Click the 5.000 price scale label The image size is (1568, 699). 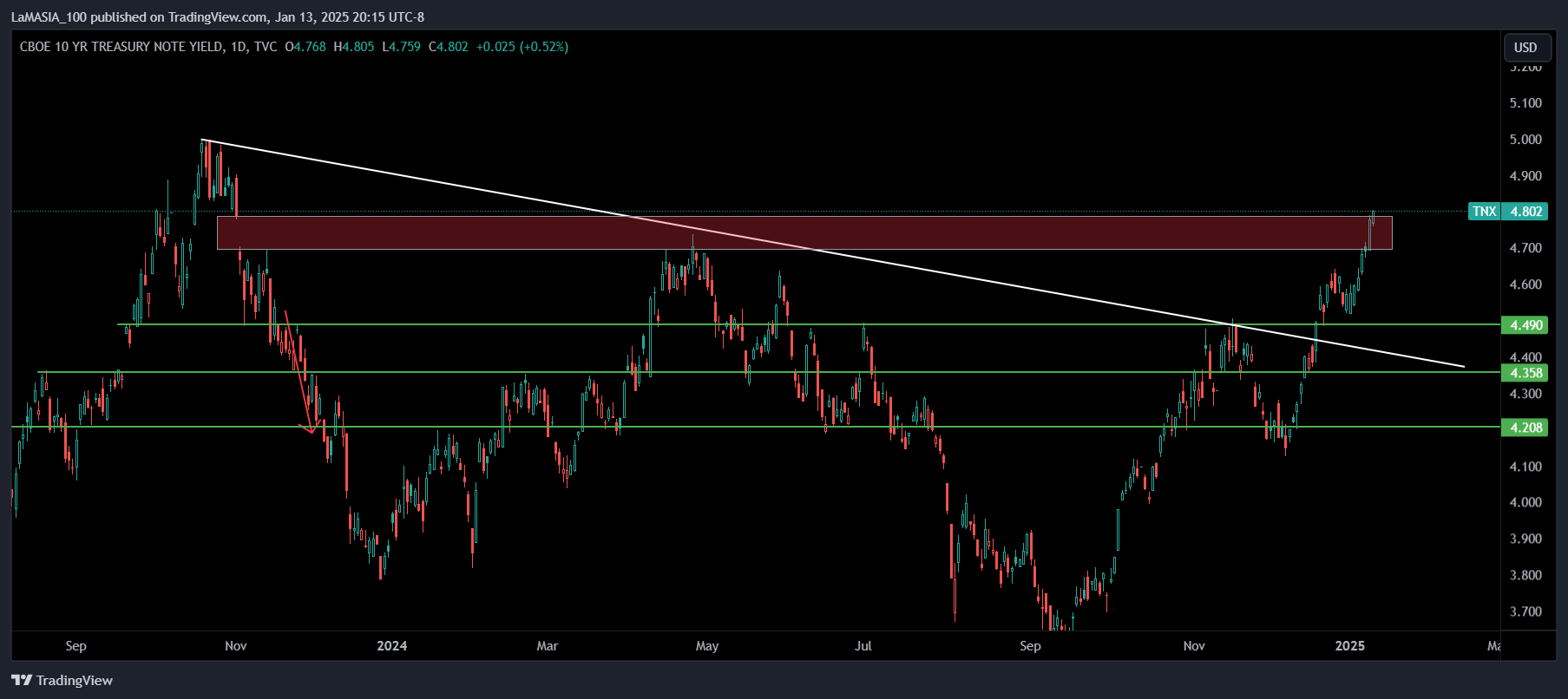tap(1525, 140)
